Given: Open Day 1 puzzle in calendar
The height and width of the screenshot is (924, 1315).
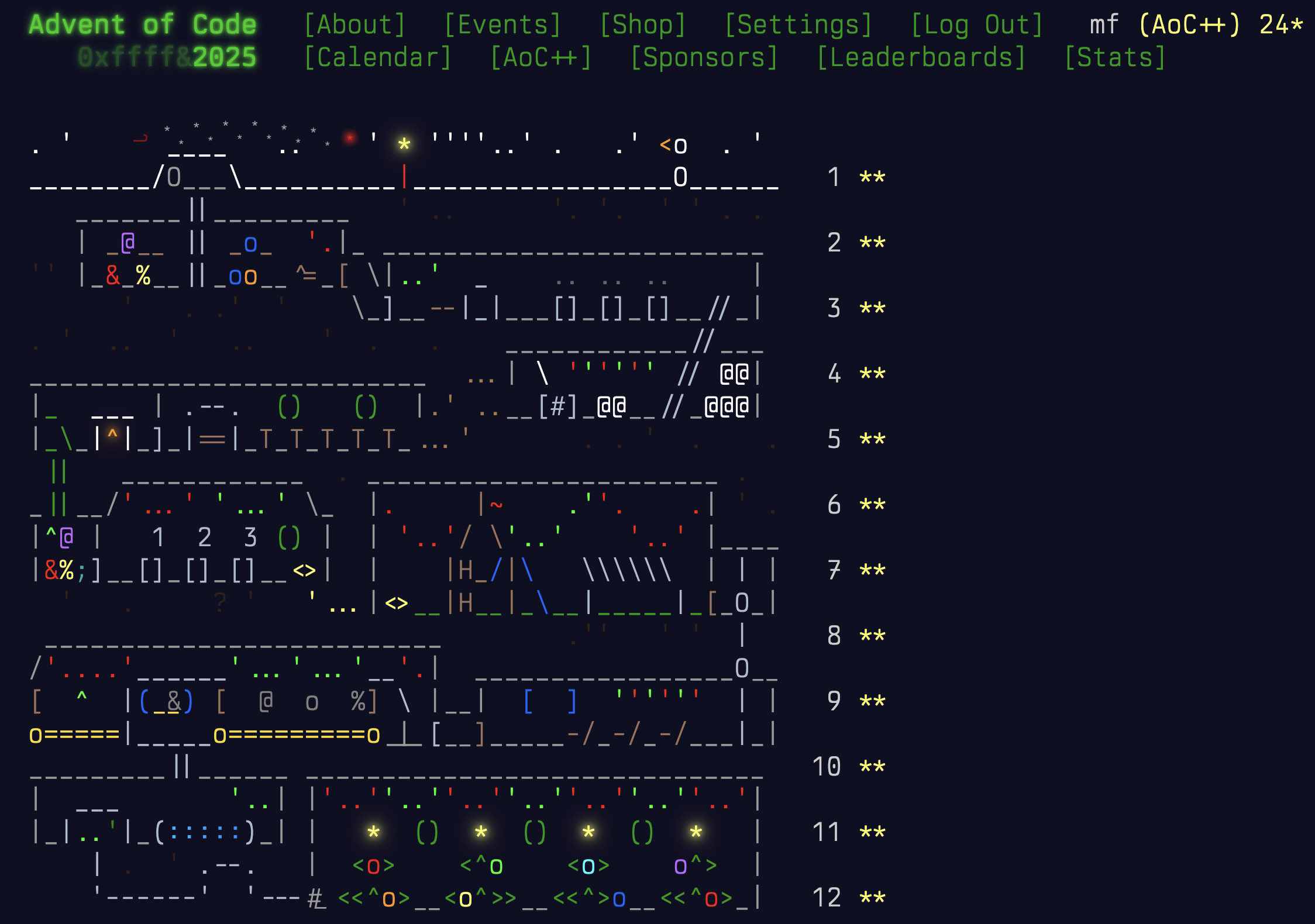Looking at the screenshot, I should click(x=834, y=177).
